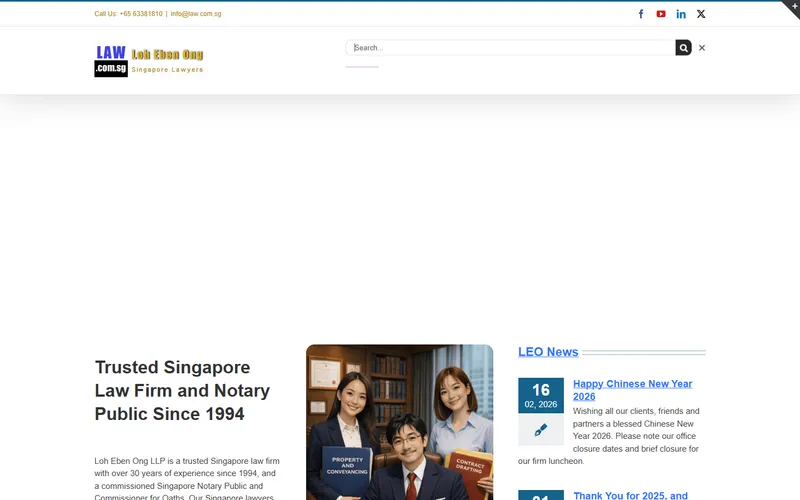The width and height of the screenshot is (800, 500).
Task: Click the Trusted Singapore Law Firm heading
Action: pos(182,390)
